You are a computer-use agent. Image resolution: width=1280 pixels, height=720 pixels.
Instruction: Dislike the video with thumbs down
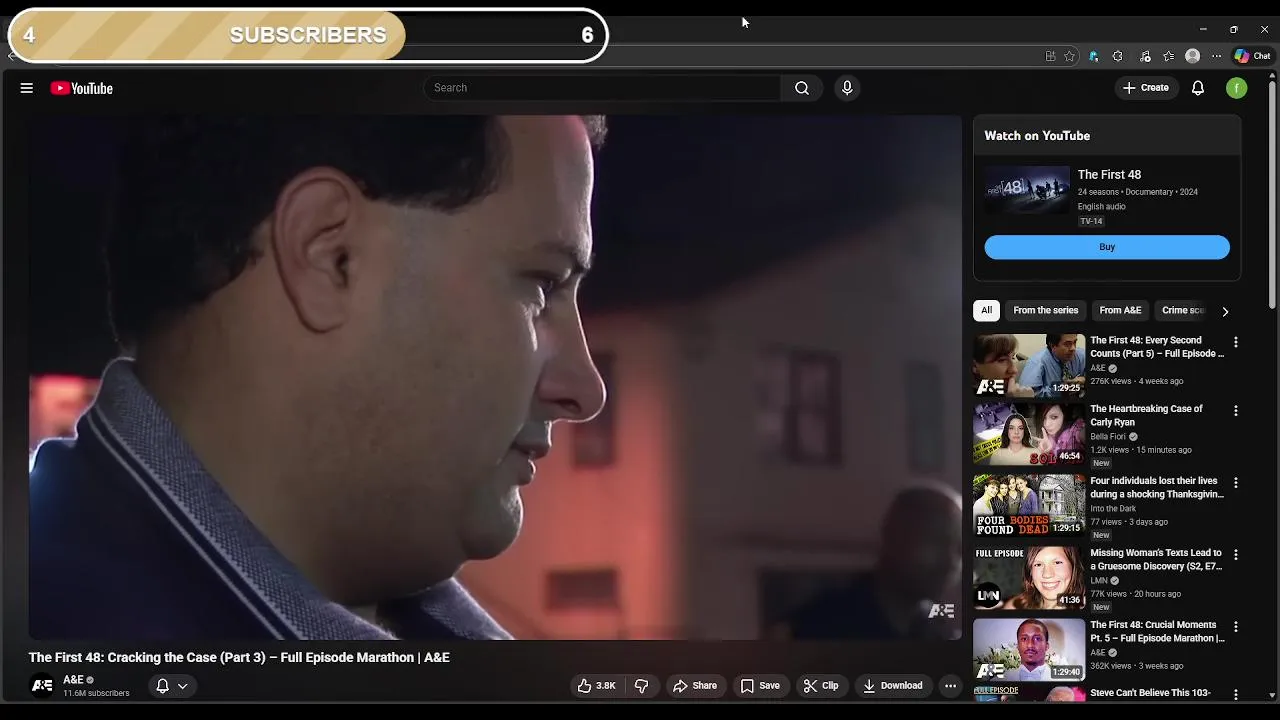point(642,686)
